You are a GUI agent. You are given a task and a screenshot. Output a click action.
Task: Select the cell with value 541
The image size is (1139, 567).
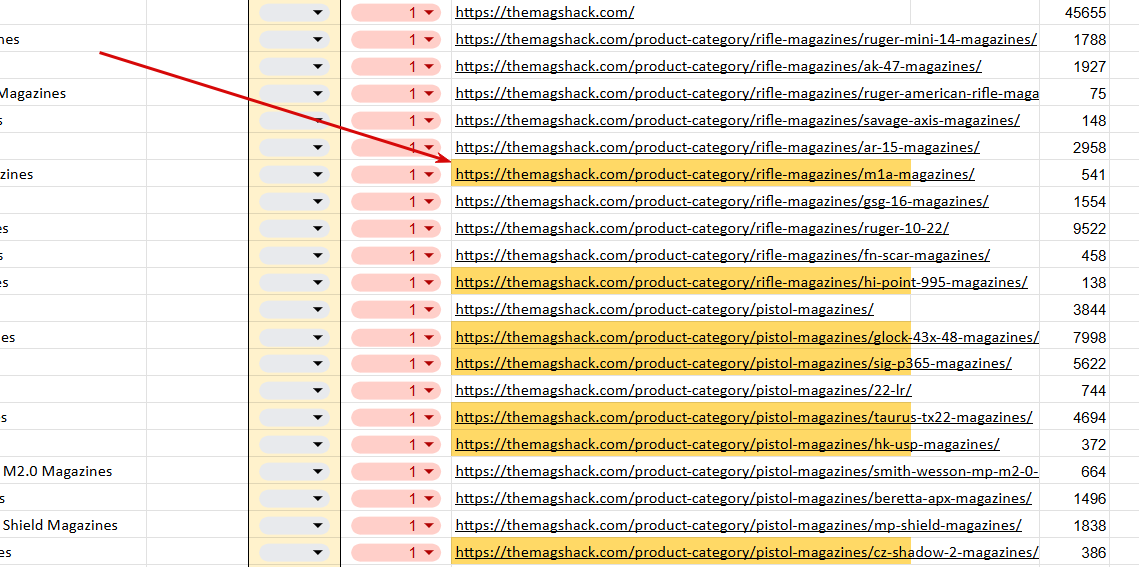[x=1074, y=174]
